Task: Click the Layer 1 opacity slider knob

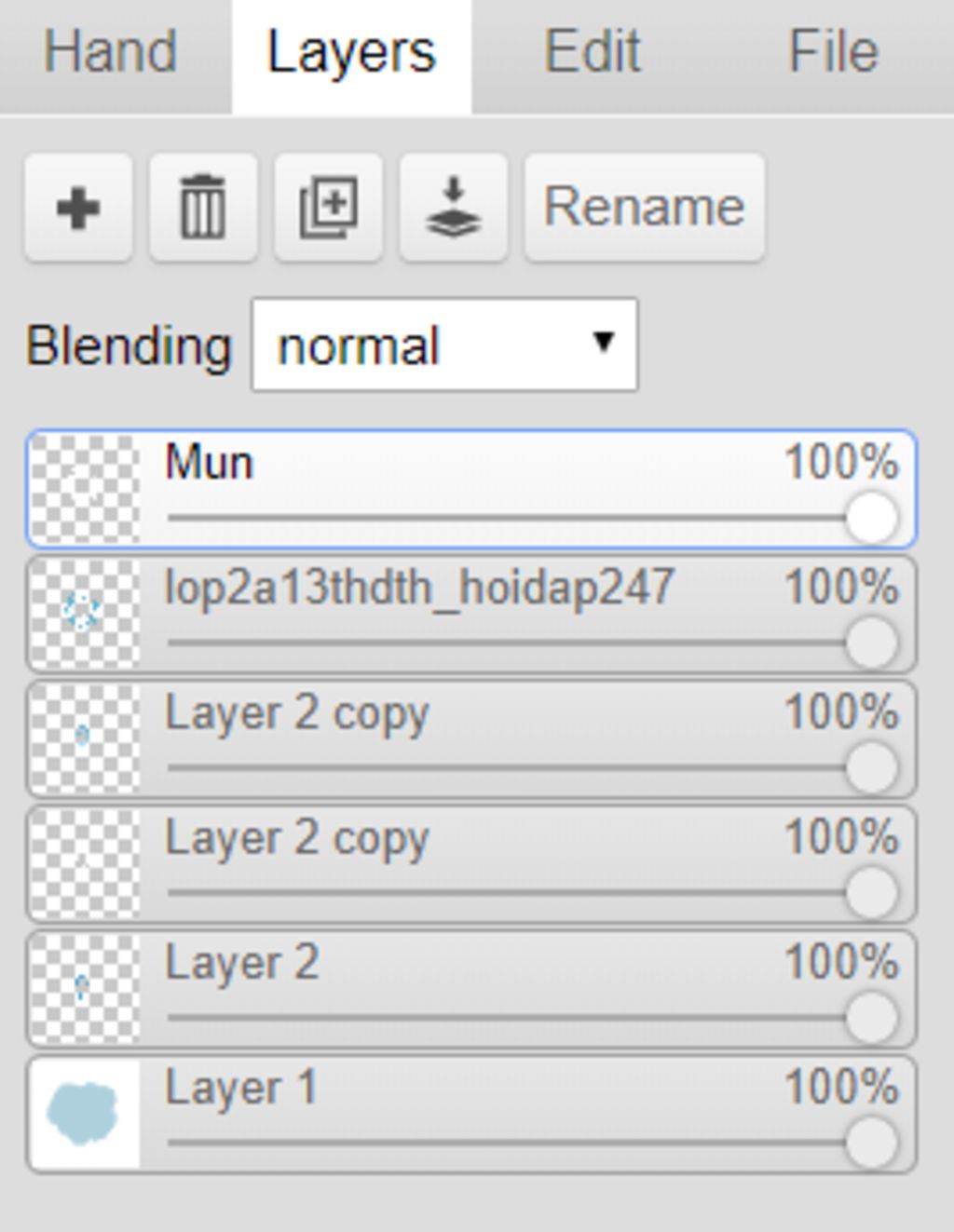Action: [x=871, y=1143]
